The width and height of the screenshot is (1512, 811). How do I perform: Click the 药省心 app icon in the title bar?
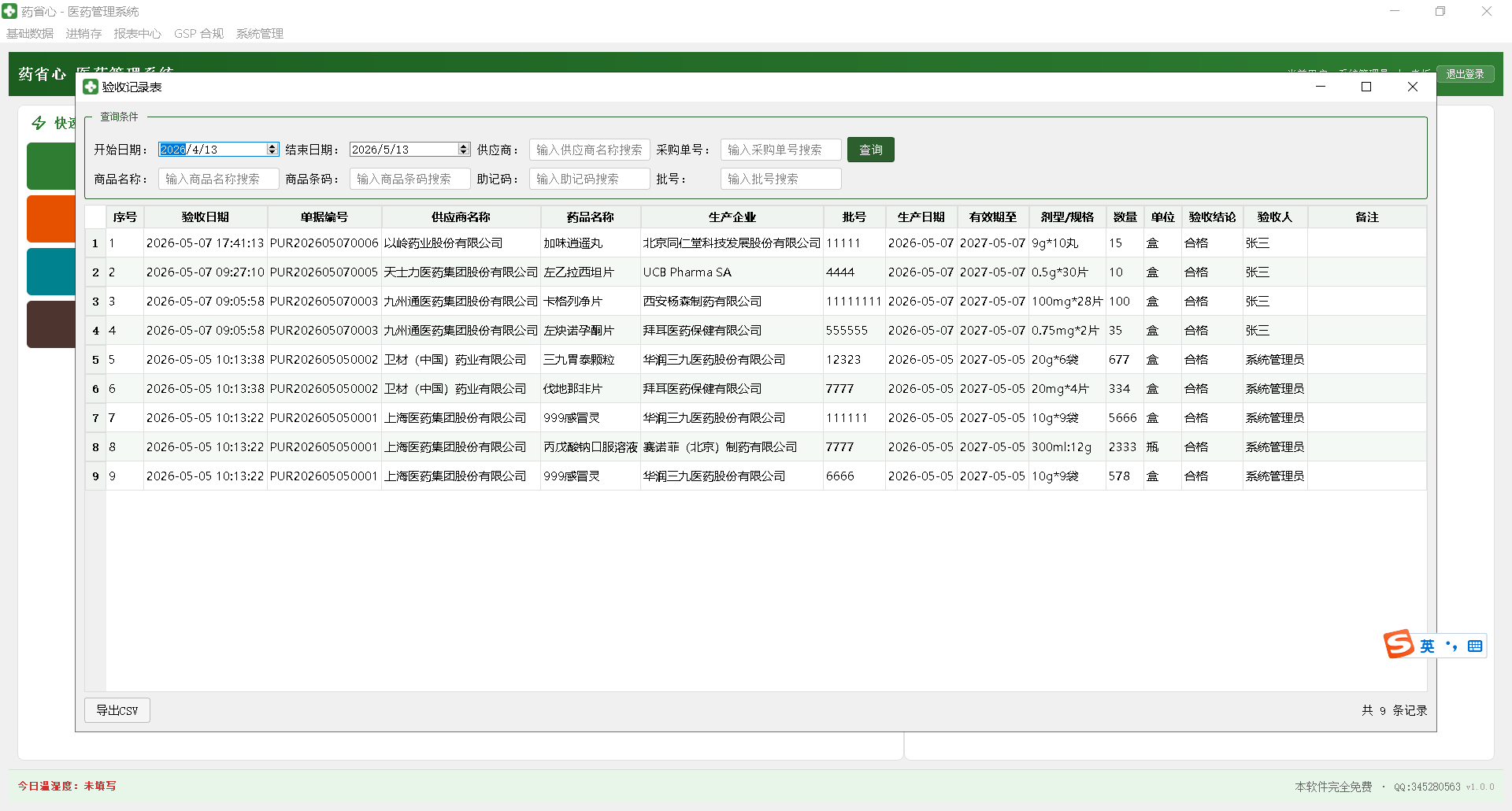tap(9, 11)
